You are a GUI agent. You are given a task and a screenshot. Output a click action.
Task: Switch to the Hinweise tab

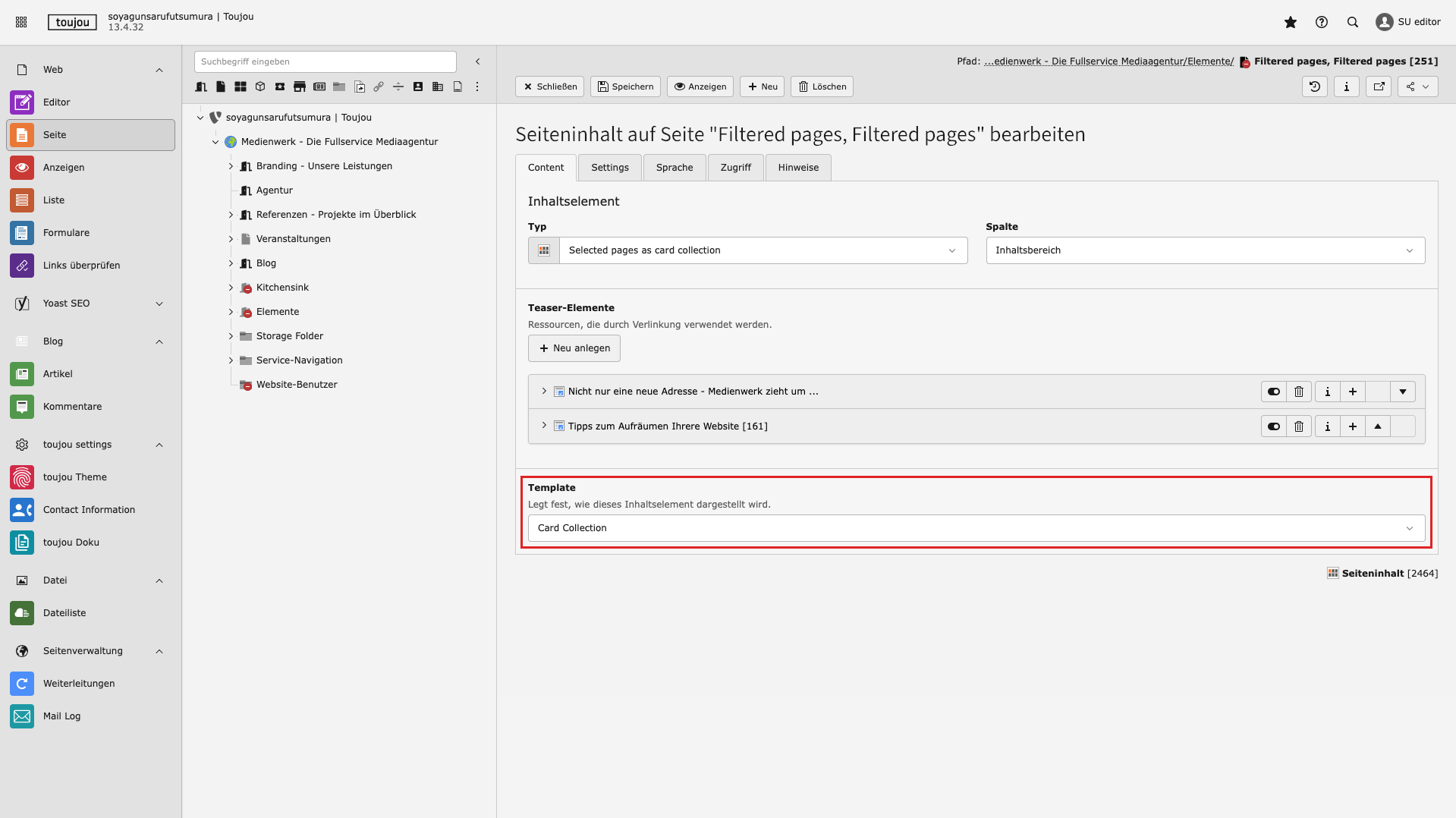point(798,168)
